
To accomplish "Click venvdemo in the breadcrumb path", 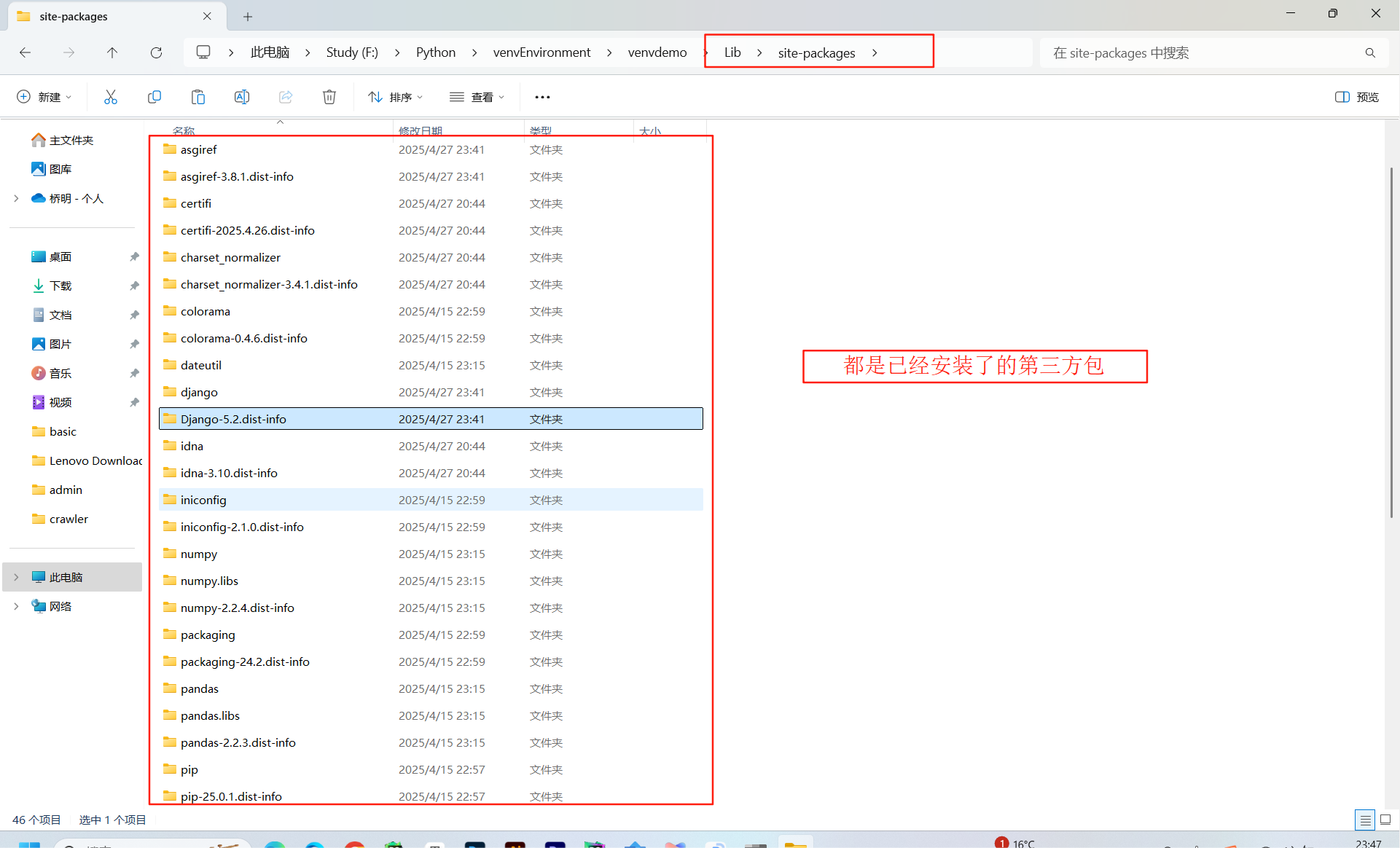I will pyautogui.click(x=657, y=52).
